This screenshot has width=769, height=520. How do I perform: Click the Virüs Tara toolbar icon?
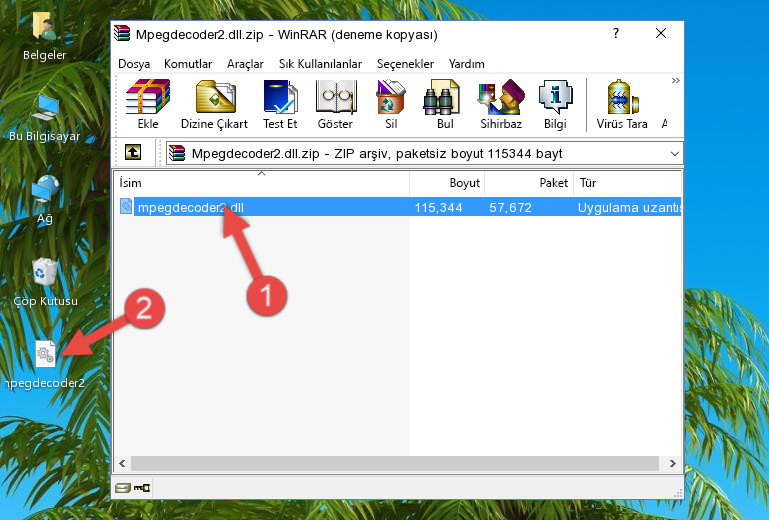622,104
